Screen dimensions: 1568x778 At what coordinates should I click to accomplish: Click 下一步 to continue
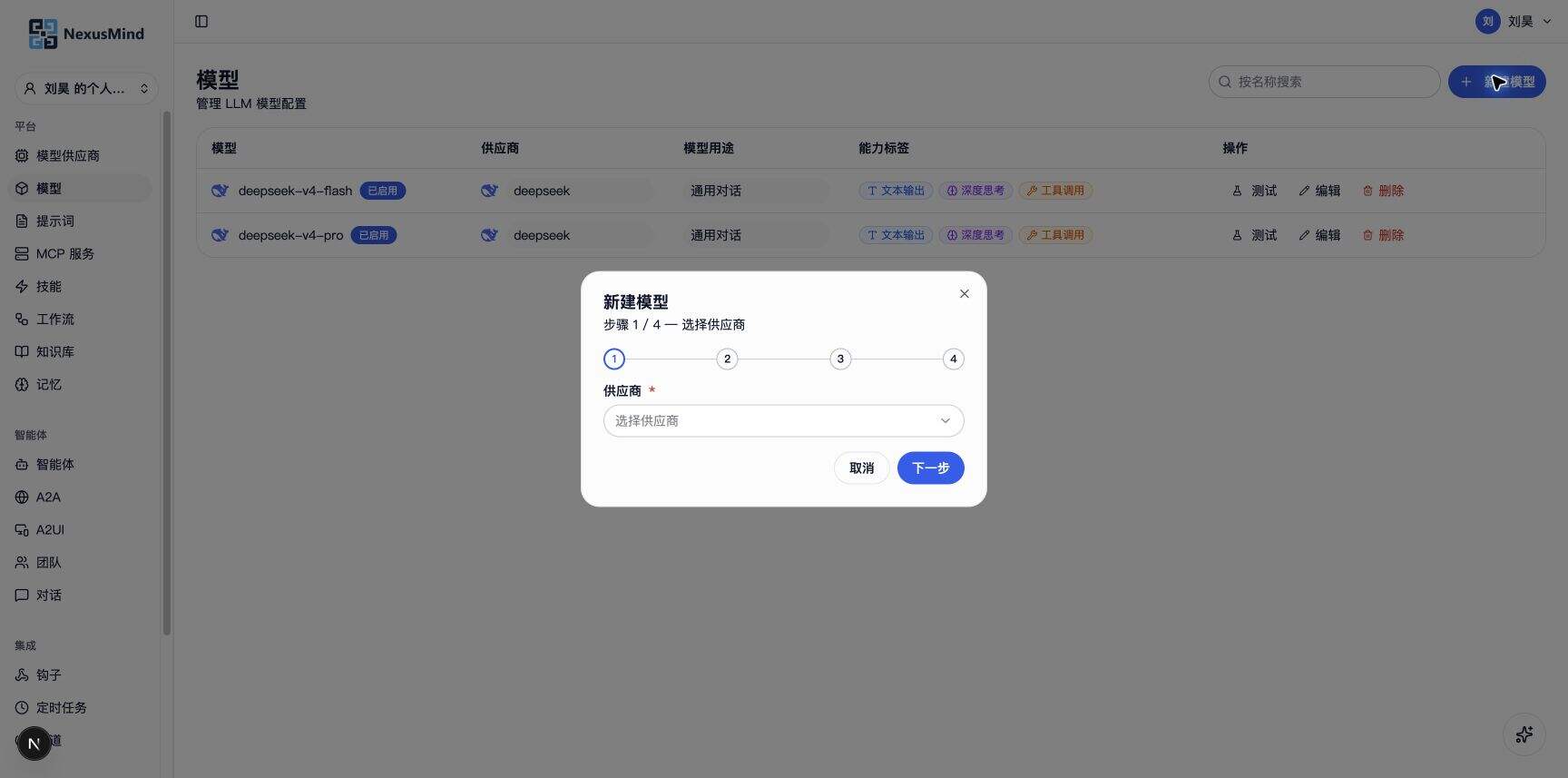[x=930, y=468]
